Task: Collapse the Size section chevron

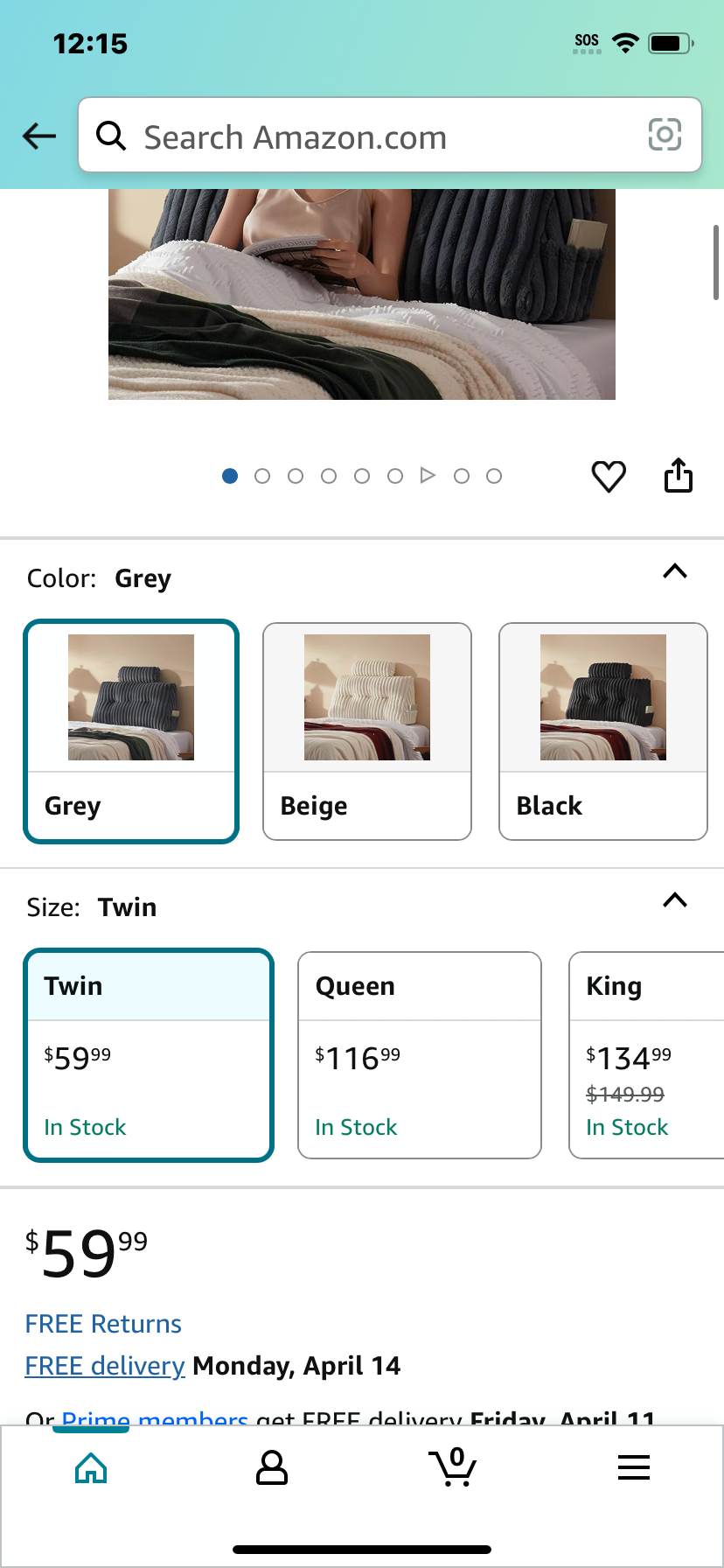Action: point(675,900)
